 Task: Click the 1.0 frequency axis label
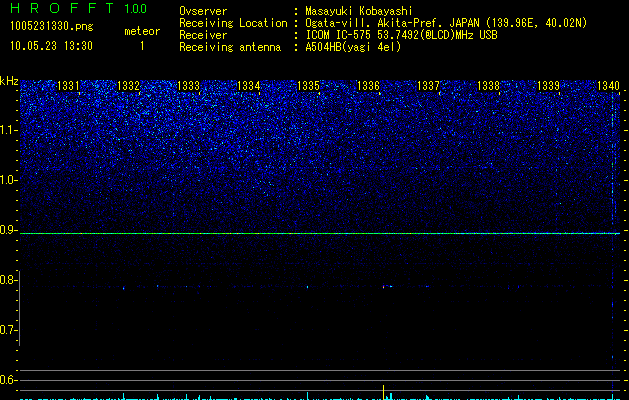pos(9,180)
